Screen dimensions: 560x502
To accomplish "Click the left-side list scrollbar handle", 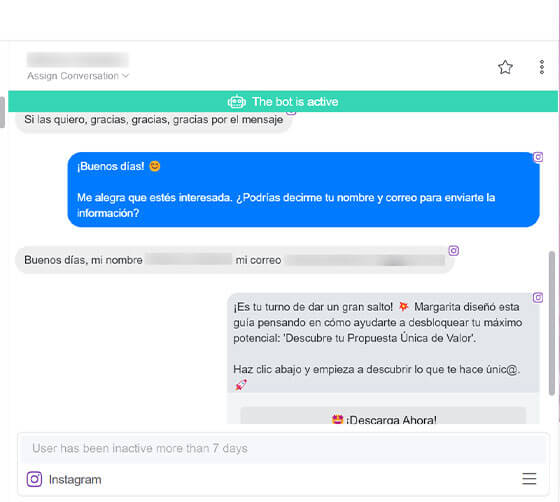I will tap(2, 112).
